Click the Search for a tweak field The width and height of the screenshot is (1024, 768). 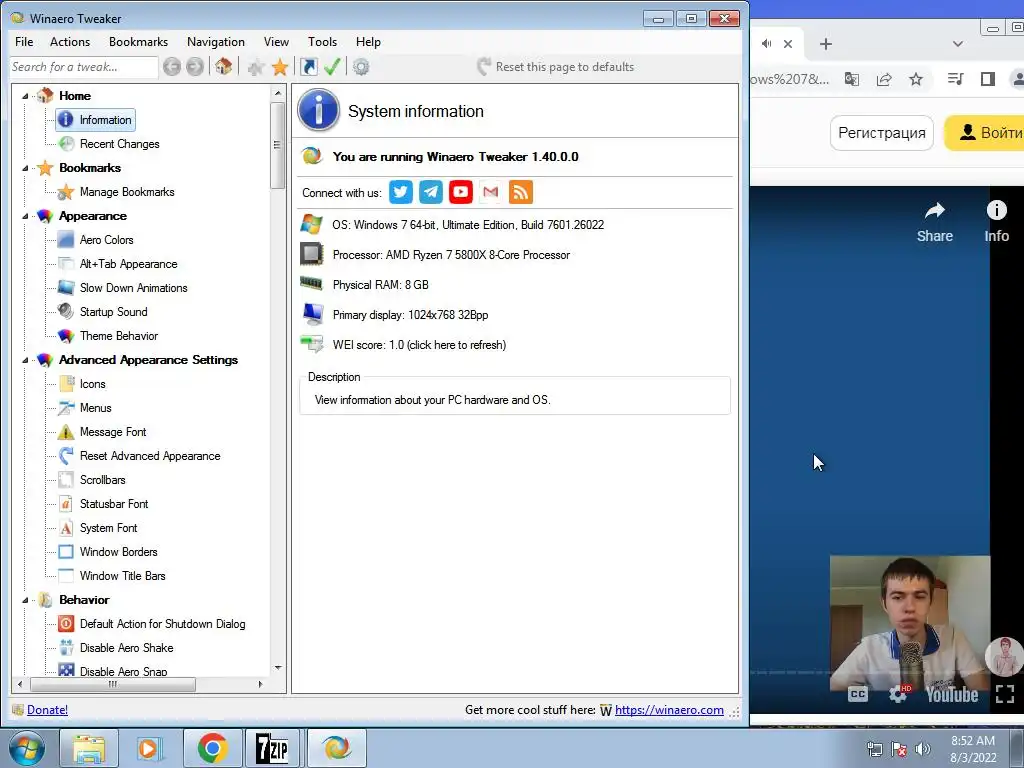tap(84, 67)
